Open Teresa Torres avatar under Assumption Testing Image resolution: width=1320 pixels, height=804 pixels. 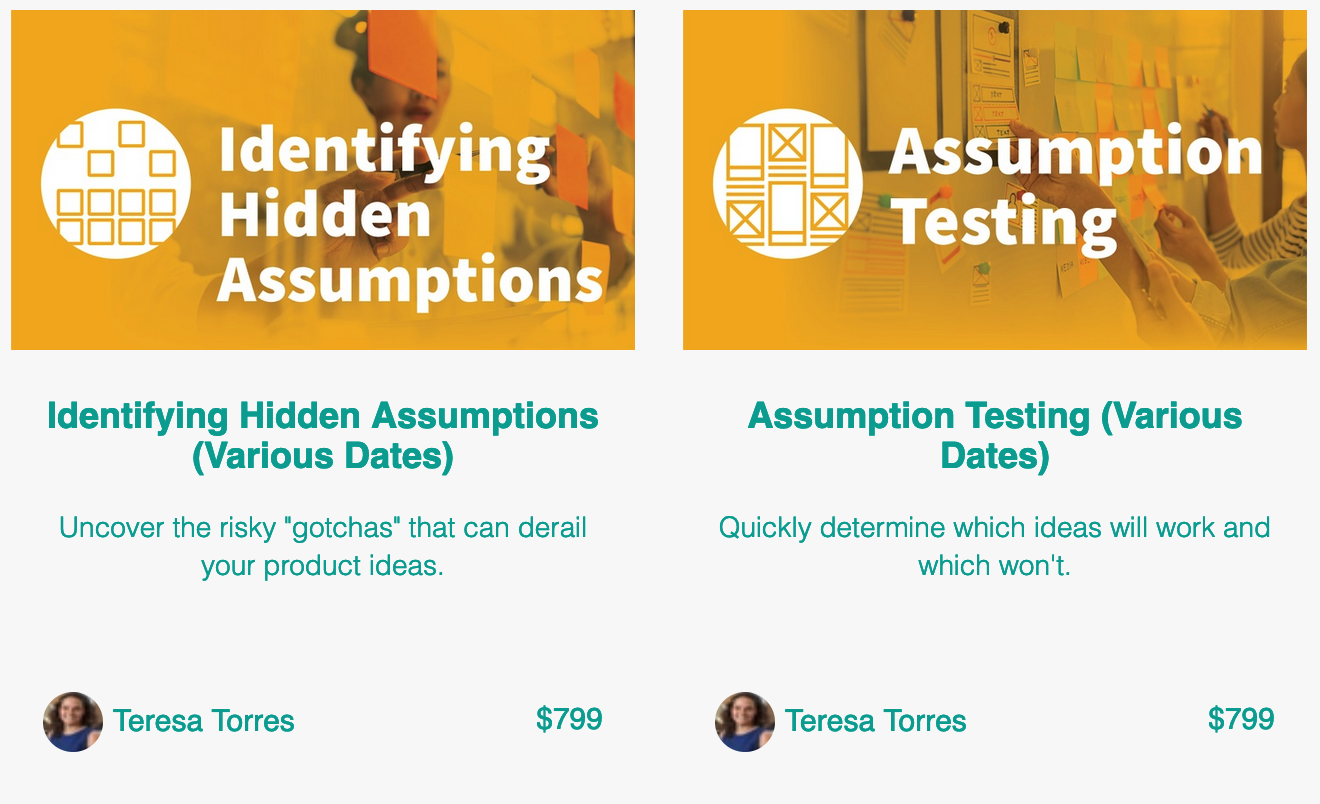click(x=745, y=721)
